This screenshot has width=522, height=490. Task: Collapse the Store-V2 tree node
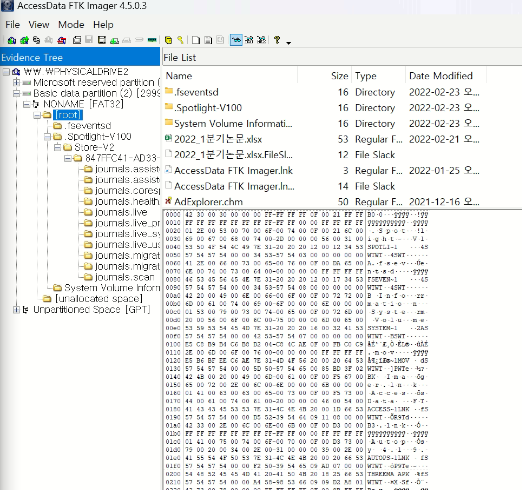coord(57,147)
